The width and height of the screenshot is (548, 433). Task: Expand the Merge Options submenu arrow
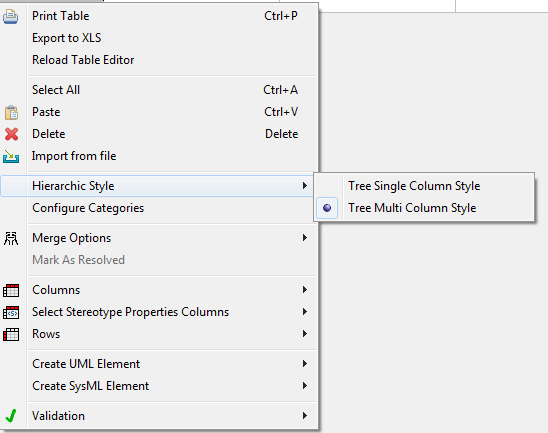[x=305, y=238]
